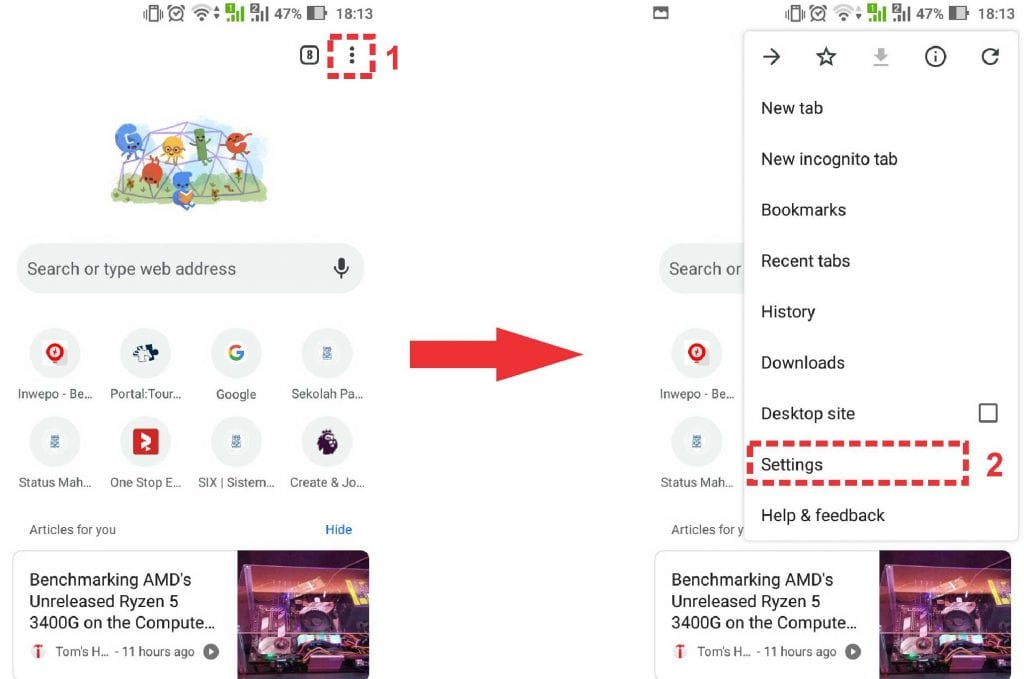Image resolution: width=1024 pixels, height=679 pixels.
Task: Bookmark page with the star icon
Action: pos(826,57)
